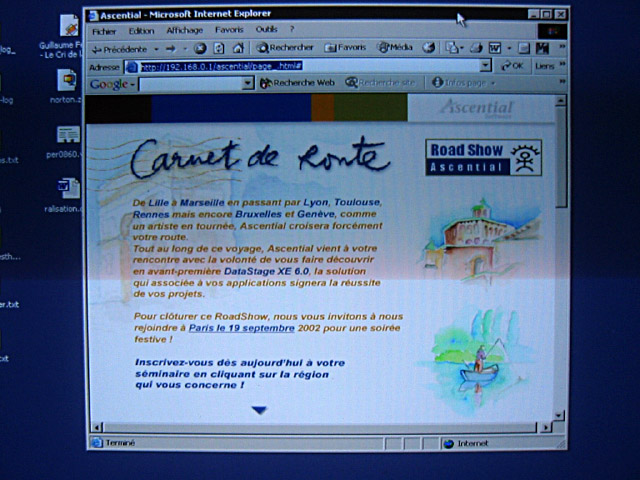Click the Internet Explorer title bar icon
The width and height of the screenshot is (640, 480).
click(94, 16)
